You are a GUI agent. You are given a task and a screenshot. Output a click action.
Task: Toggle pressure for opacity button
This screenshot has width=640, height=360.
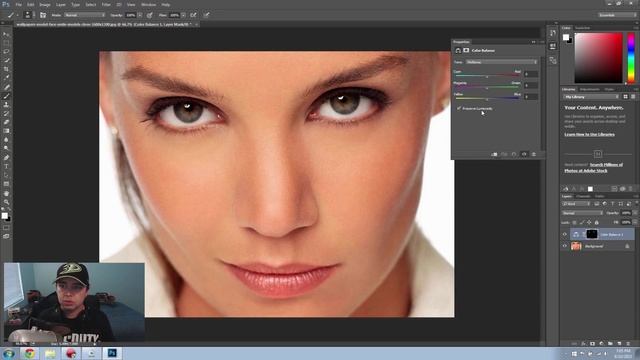pos(150,15)
